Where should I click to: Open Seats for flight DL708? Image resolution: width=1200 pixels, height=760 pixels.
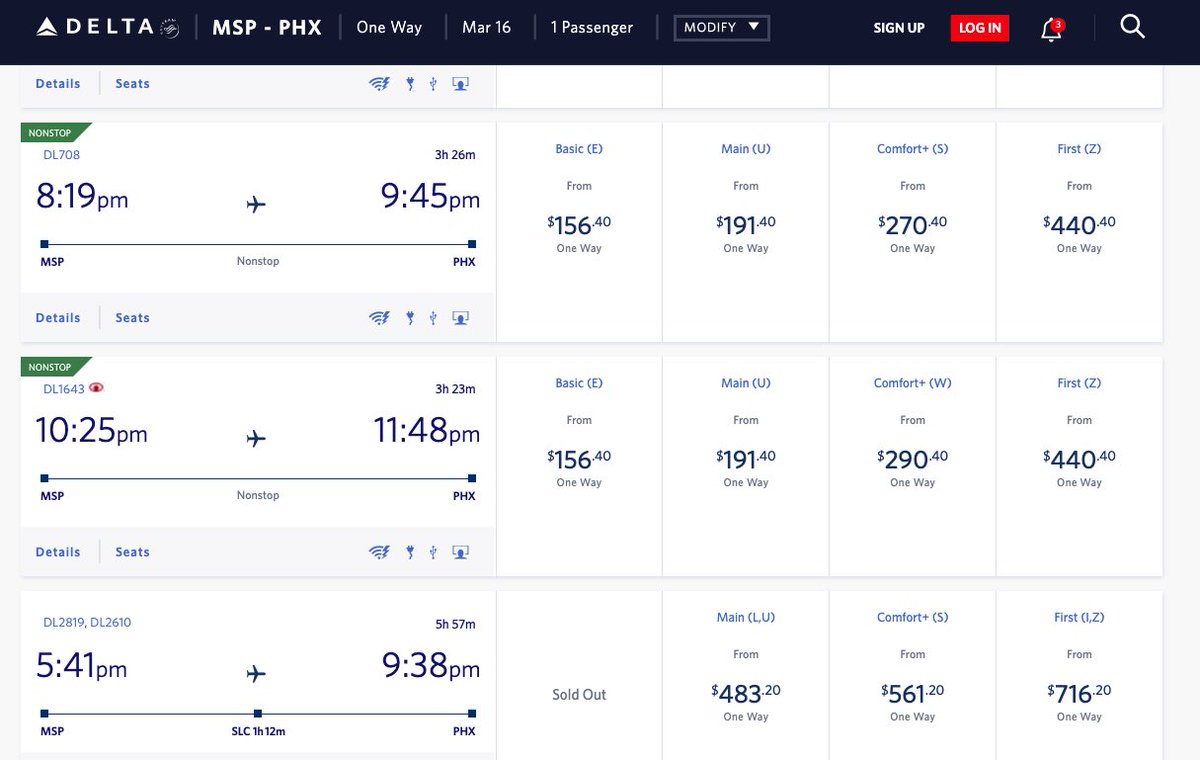coord(132,318)
